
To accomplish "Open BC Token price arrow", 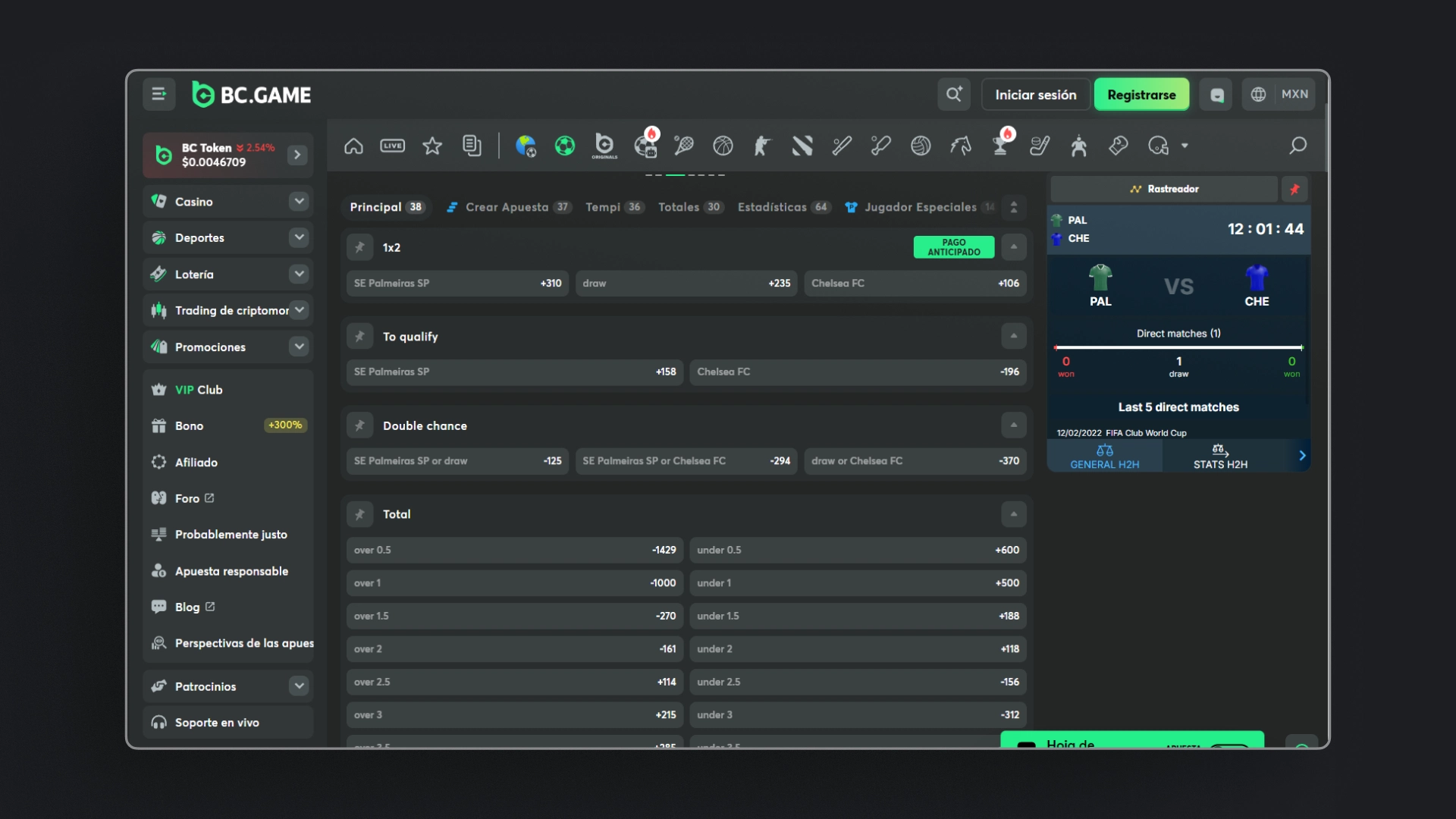I will (297, 155).
